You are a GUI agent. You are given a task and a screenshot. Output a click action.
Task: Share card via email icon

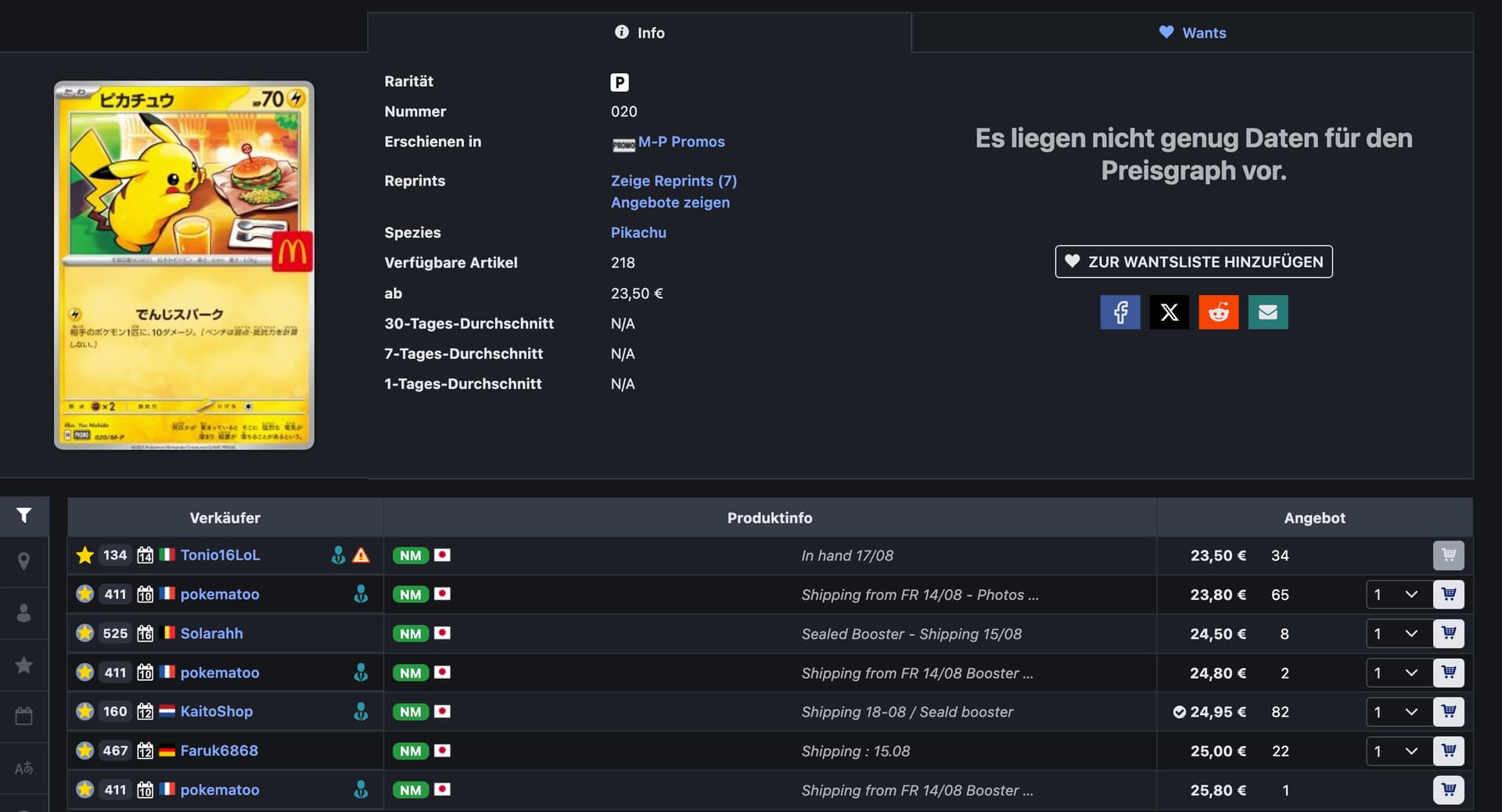point(1268,312)
